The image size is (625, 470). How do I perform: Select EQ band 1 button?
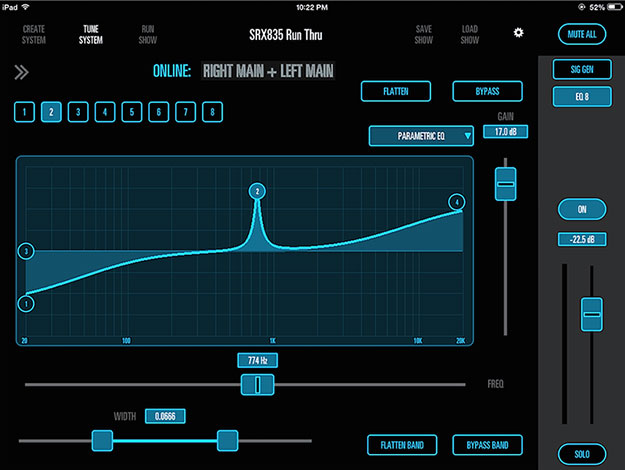point(24,112)
